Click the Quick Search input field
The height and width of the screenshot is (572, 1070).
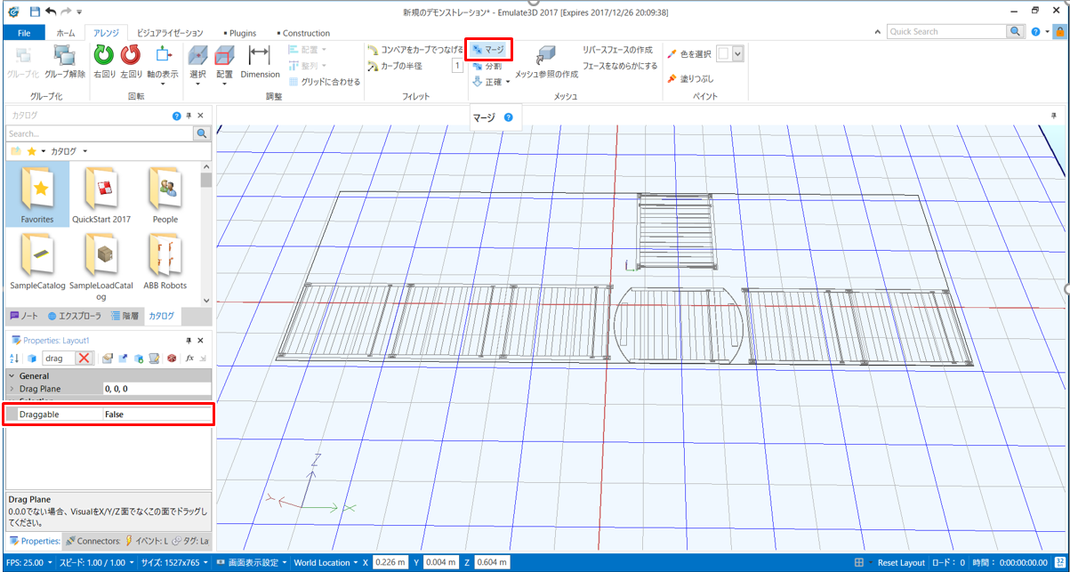coord(947,31)
